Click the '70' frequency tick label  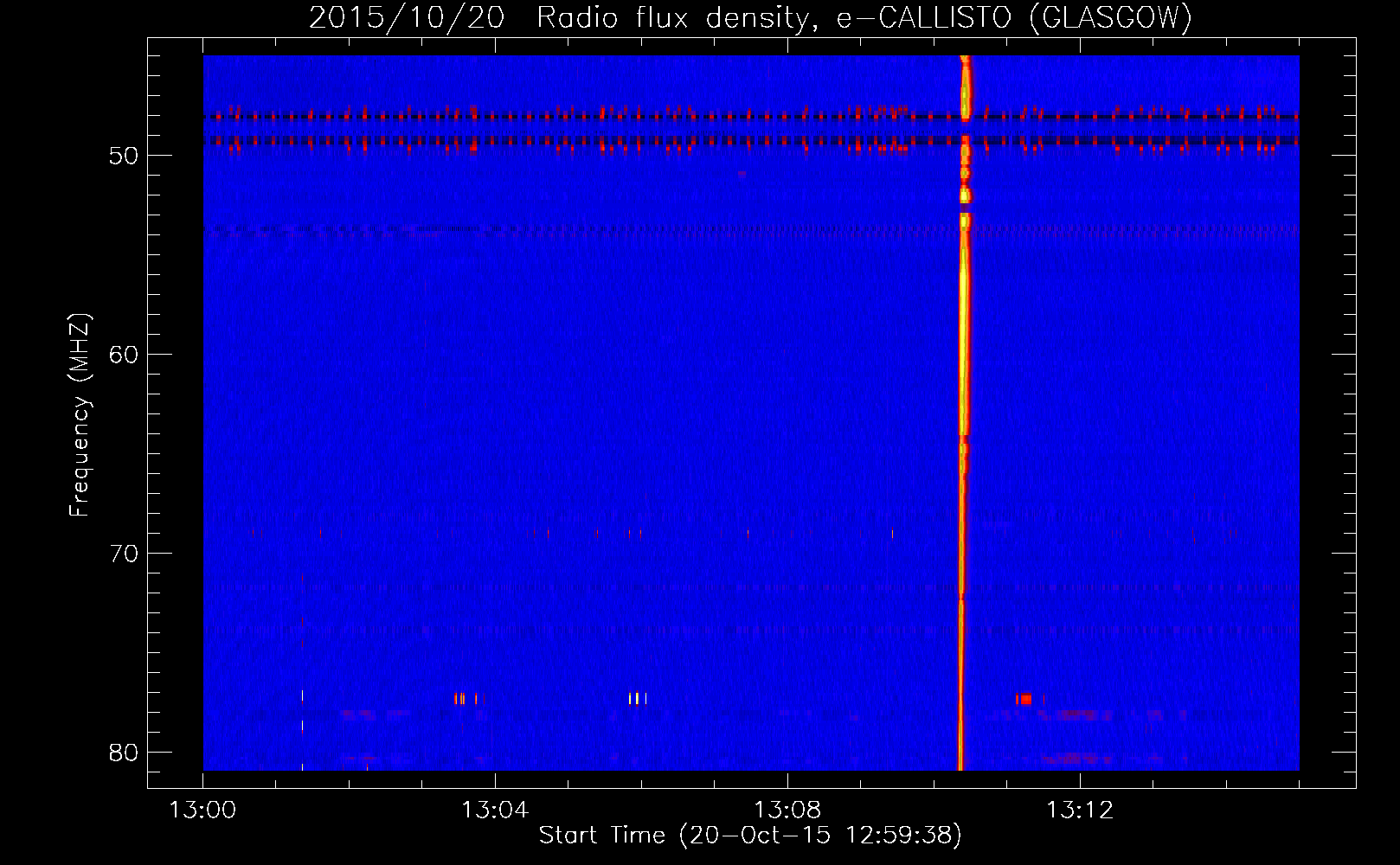coord(124,554)
